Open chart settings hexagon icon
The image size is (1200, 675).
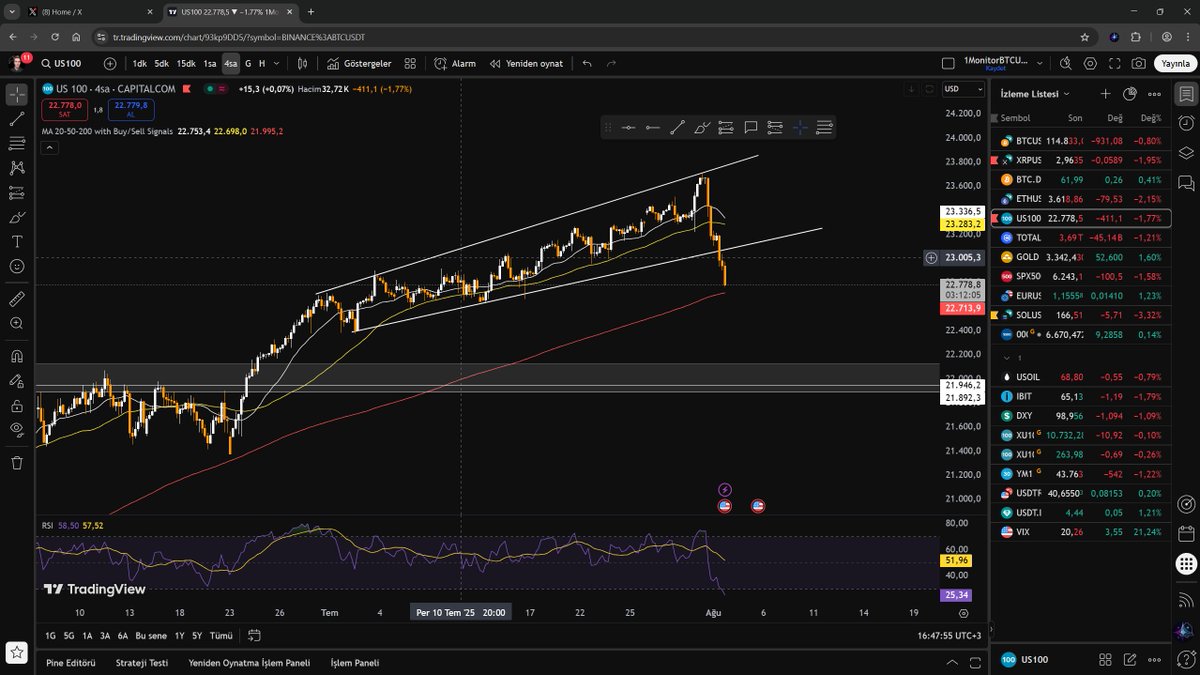(x=1091, y=63)
